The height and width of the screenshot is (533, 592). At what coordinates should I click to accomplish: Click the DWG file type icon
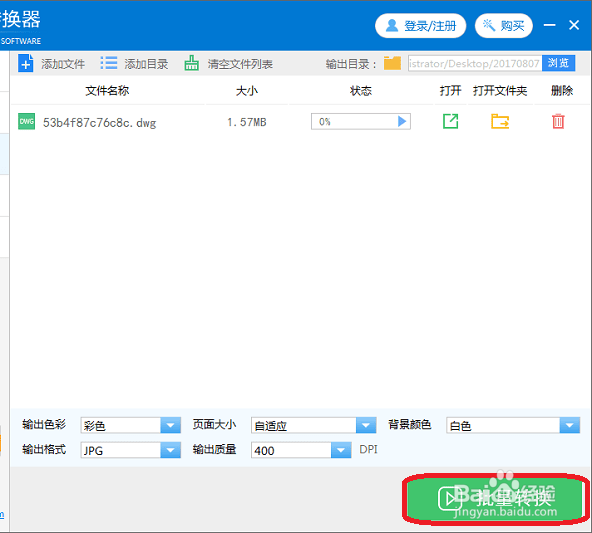tap(26, 122)
